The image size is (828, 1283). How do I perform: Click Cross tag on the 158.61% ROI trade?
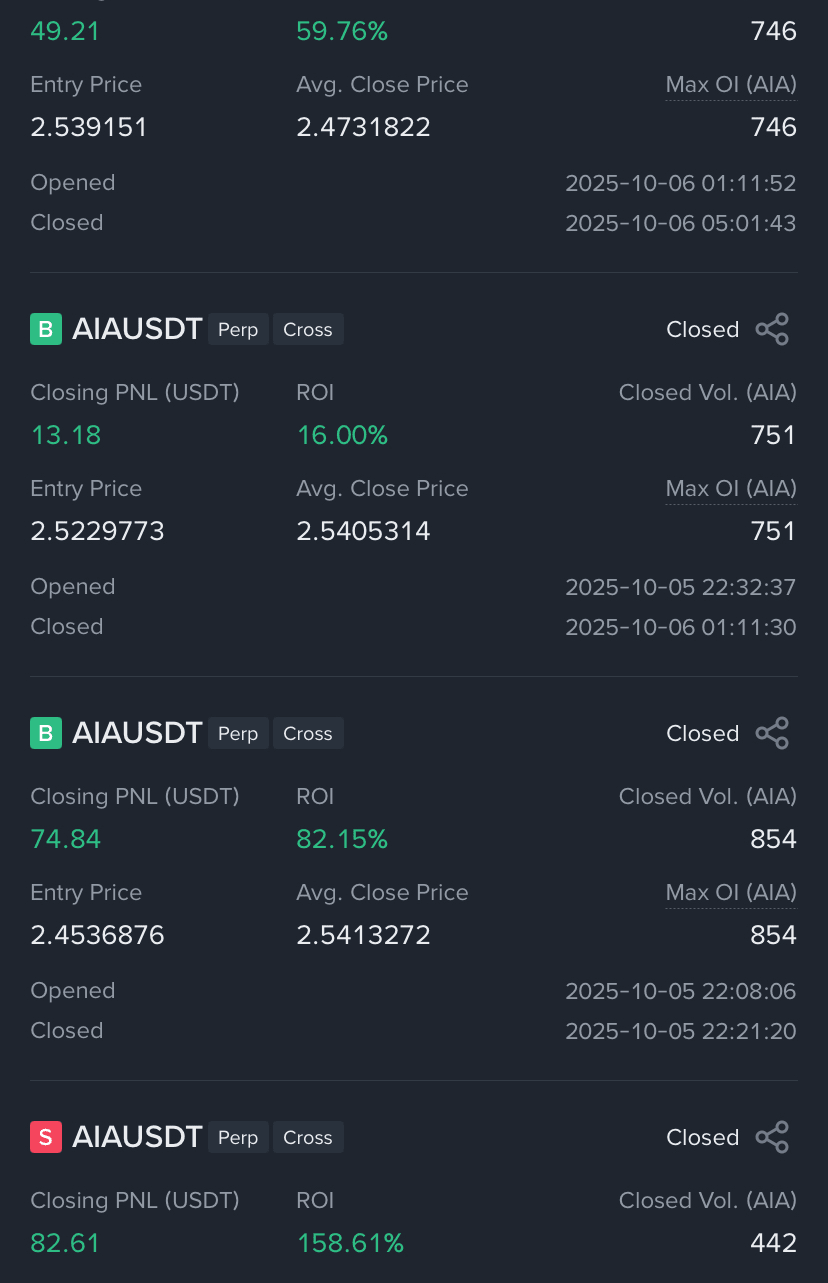tap(308, 1137)
